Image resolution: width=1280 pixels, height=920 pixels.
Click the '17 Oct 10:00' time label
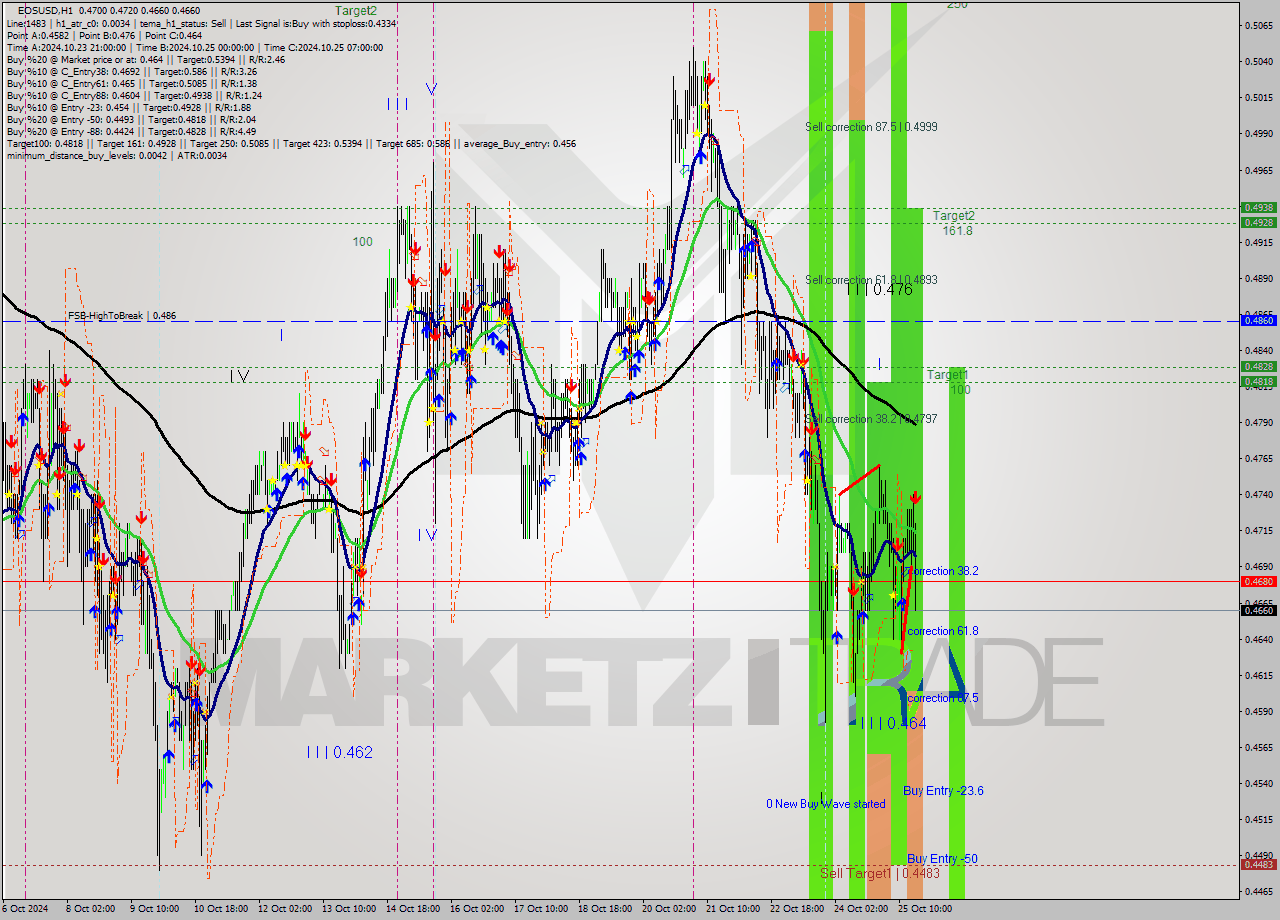[x=541, y=909]
